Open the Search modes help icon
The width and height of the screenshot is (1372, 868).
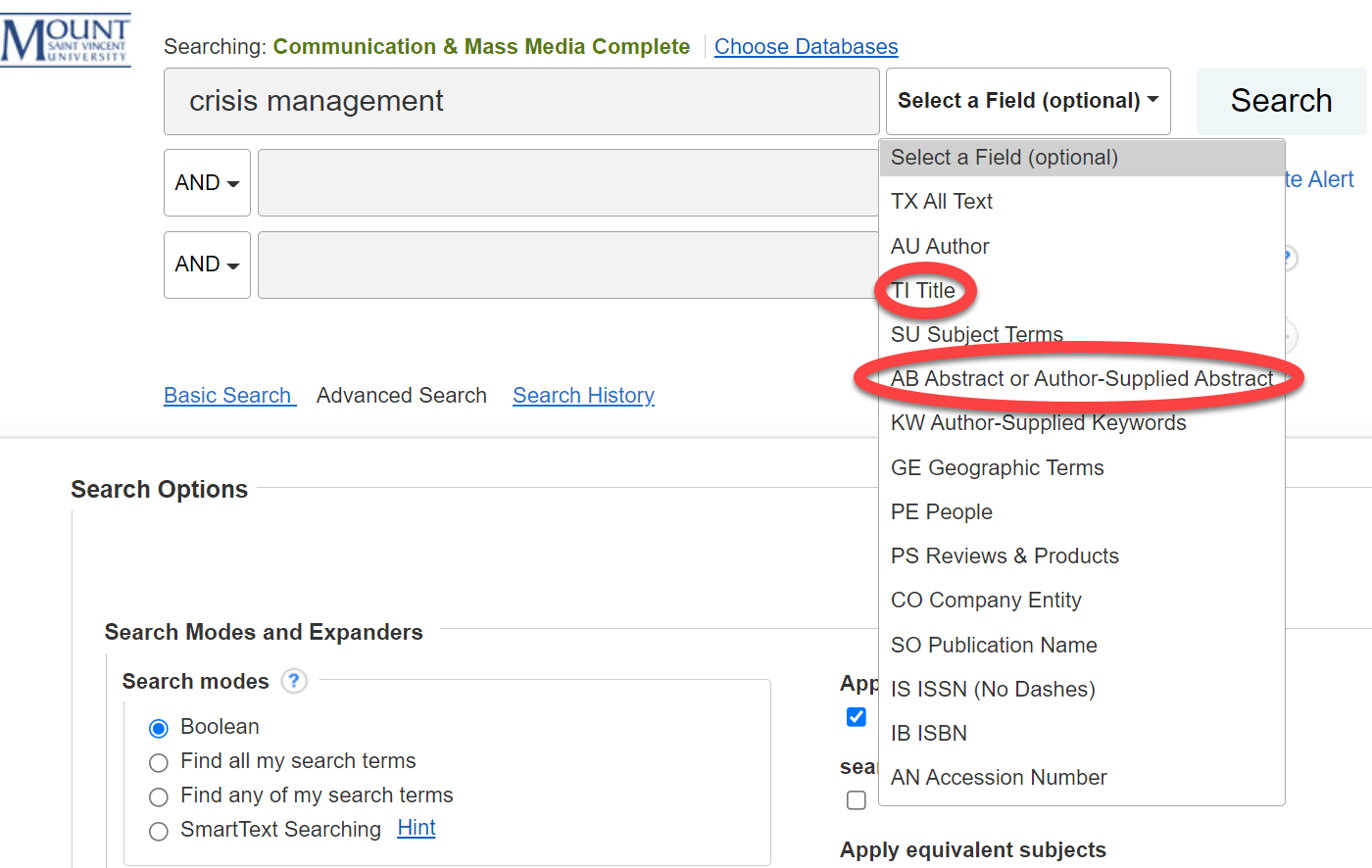[x=294, y=681]
